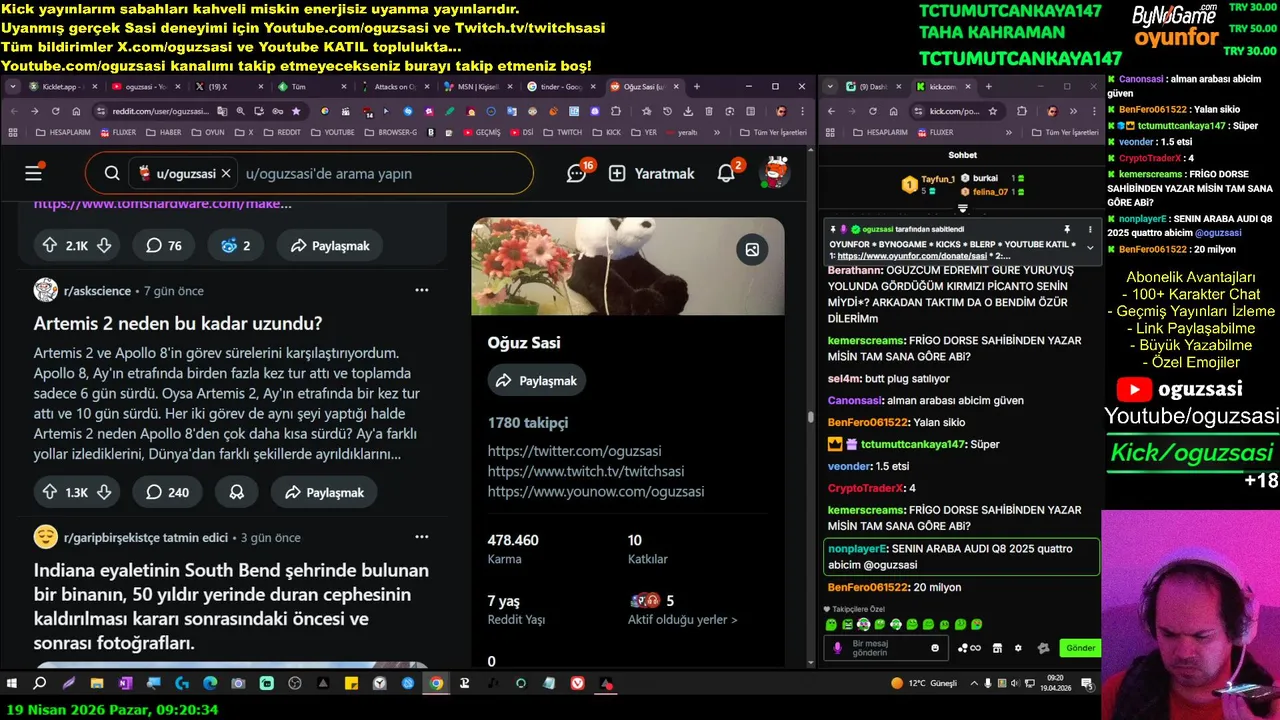This screenshot has width=1280, height=720.
Task: Reload the kick.com page
Action: click(x=872, y=111)
